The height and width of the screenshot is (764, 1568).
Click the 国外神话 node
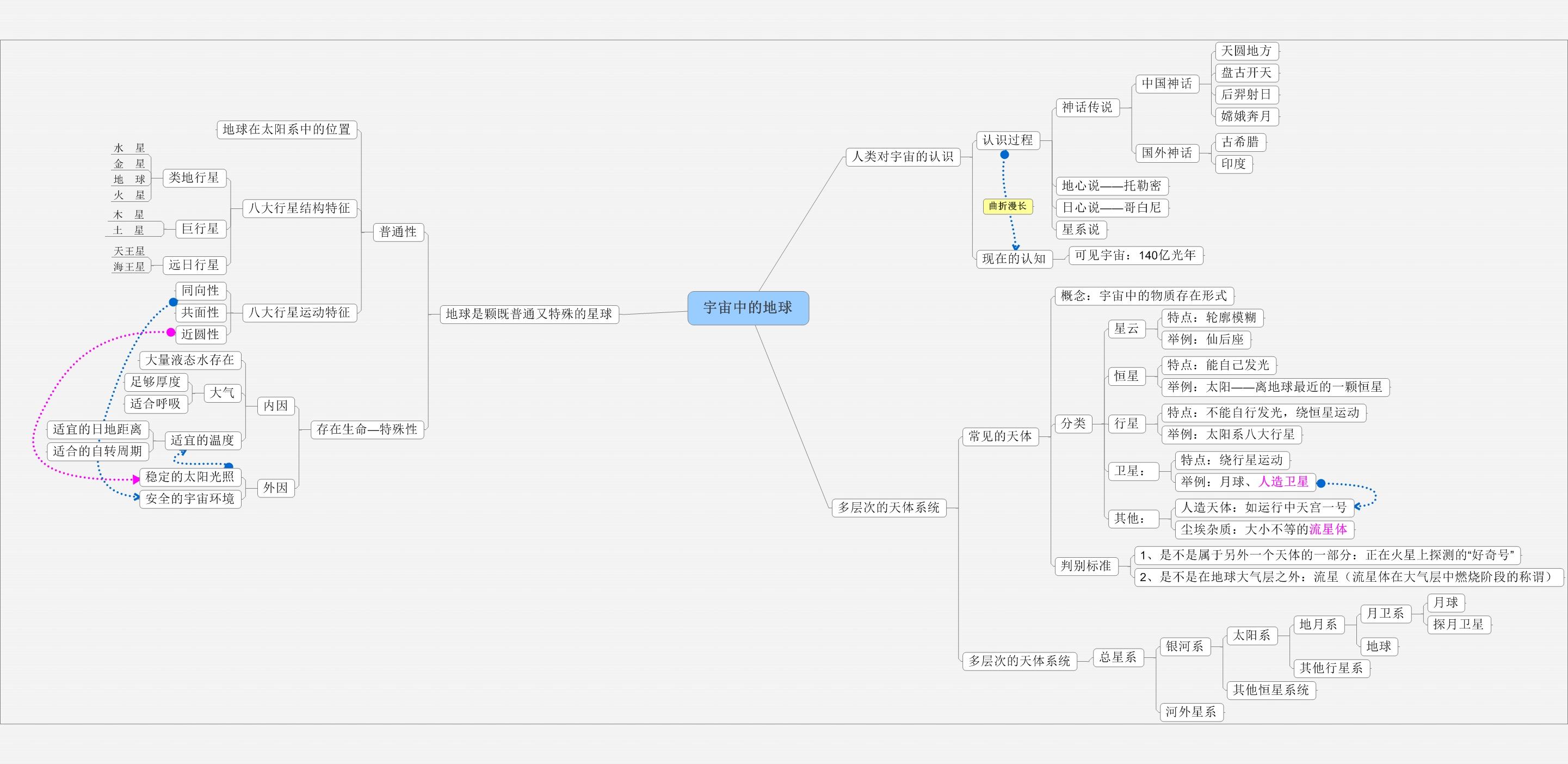pos(1167,153)
